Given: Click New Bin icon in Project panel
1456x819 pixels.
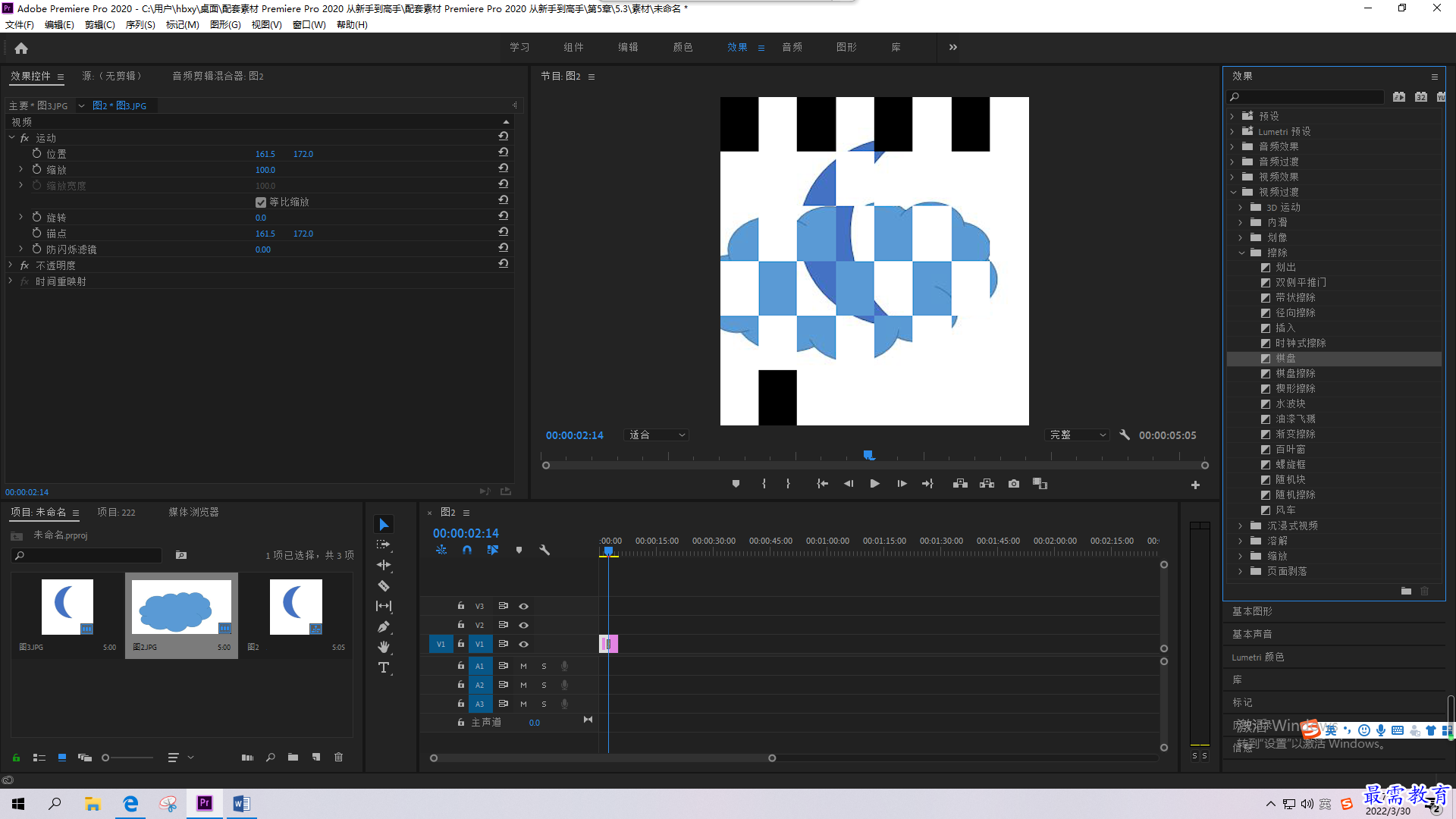Looking at the screenshot, I should pos(293,758).
